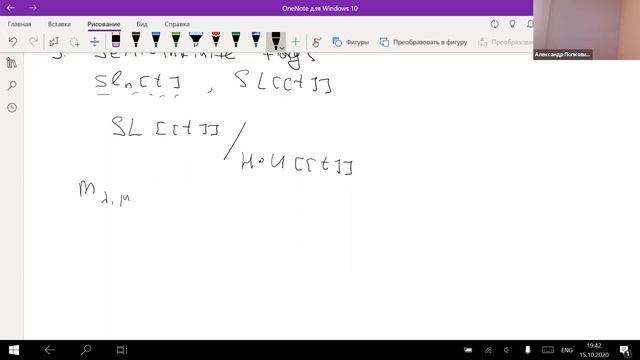Select the light blue highlighter
Viewport: 640px width, 360px height.
(196, 40)
